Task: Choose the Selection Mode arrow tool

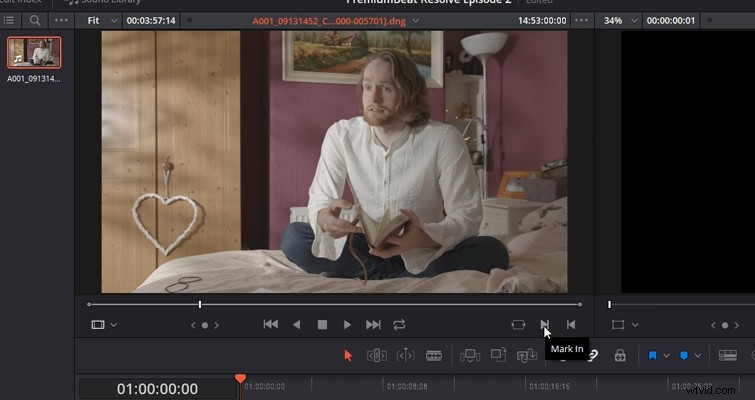Action: 348,356
